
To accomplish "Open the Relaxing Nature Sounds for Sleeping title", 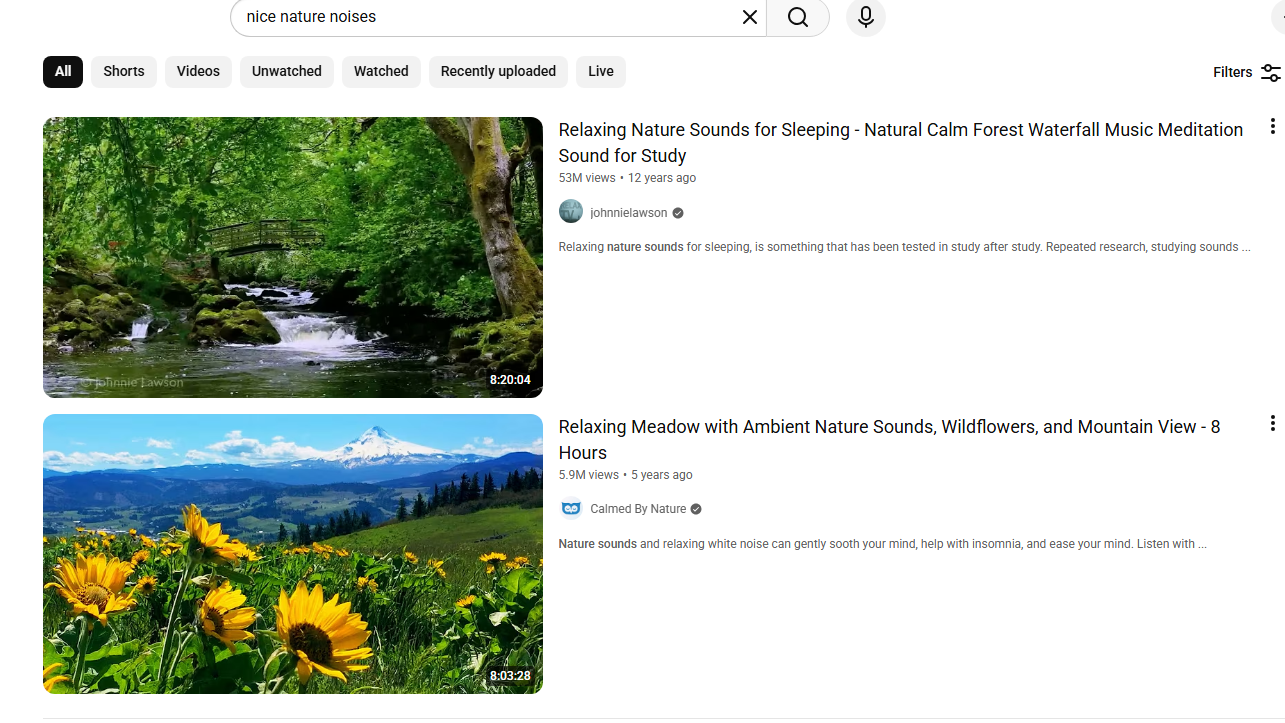I will (x=901, y=143).
